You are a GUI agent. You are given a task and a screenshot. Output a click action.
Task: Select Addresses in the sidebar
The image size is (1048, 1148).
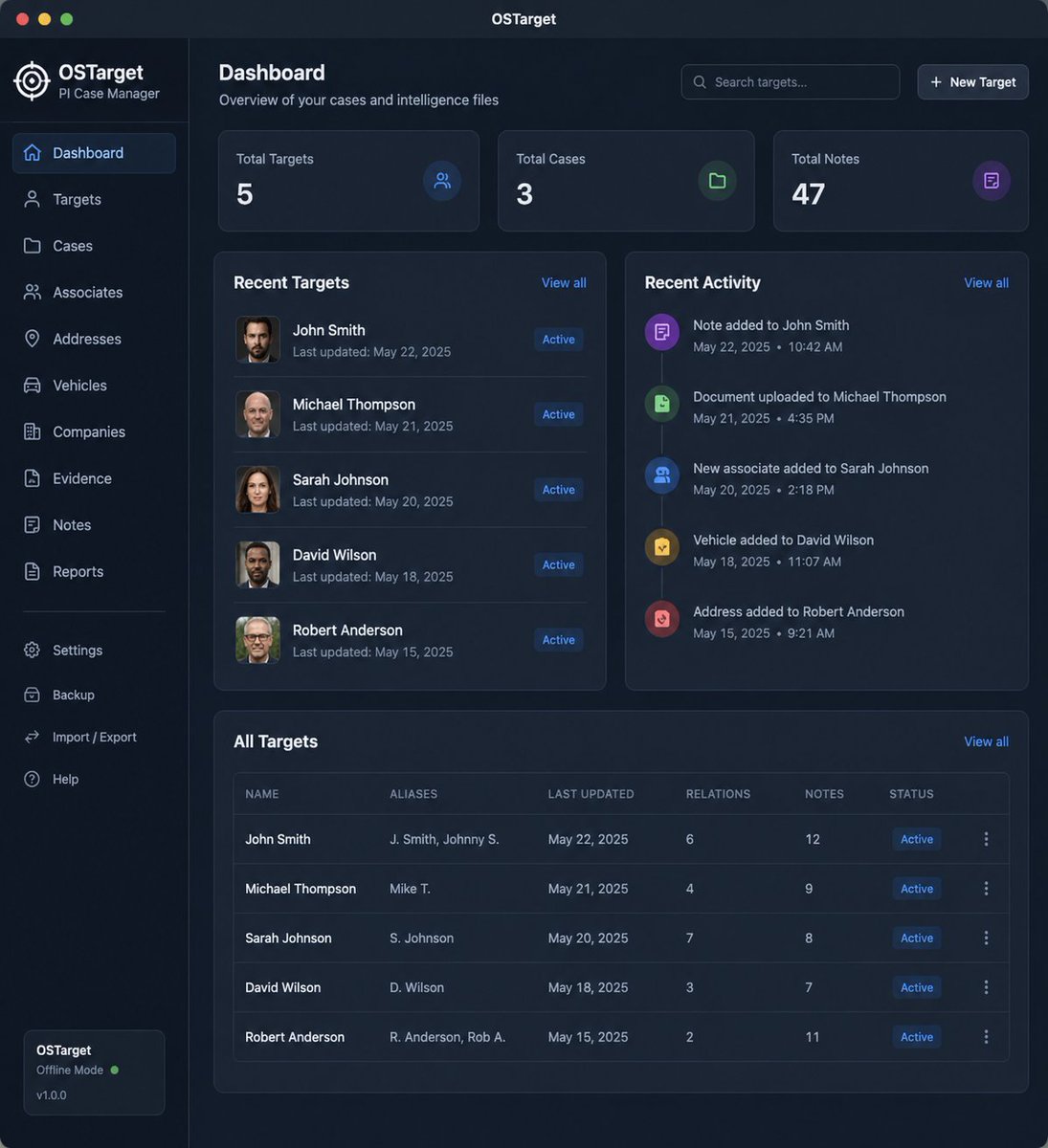coord(94,339)
